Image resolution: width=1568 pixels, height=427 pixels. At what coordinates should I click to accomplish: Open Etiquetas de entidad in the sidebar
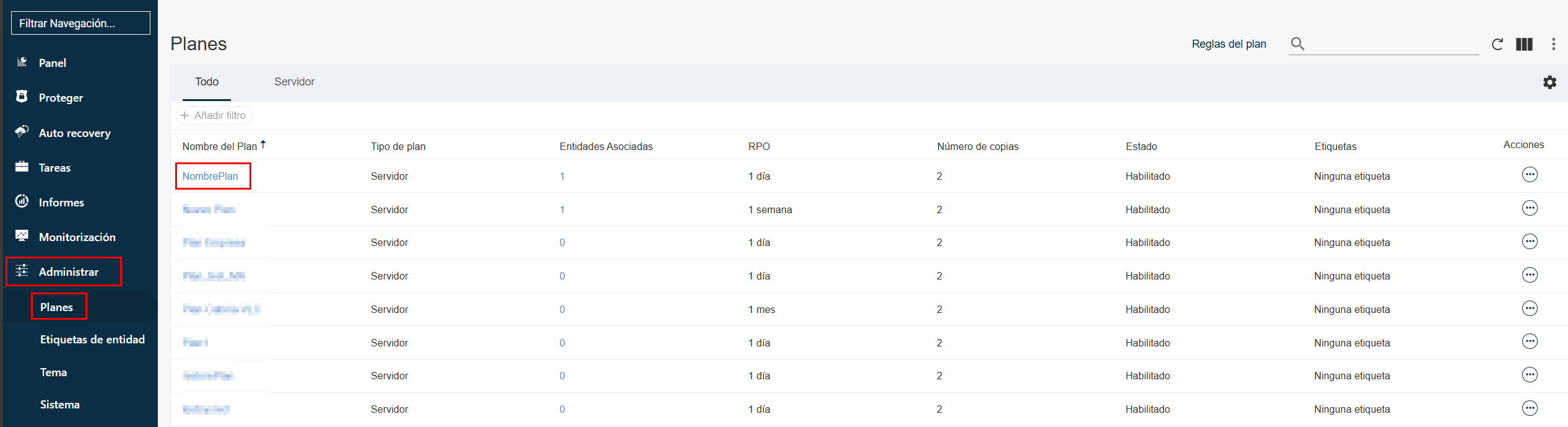(92, 340)
